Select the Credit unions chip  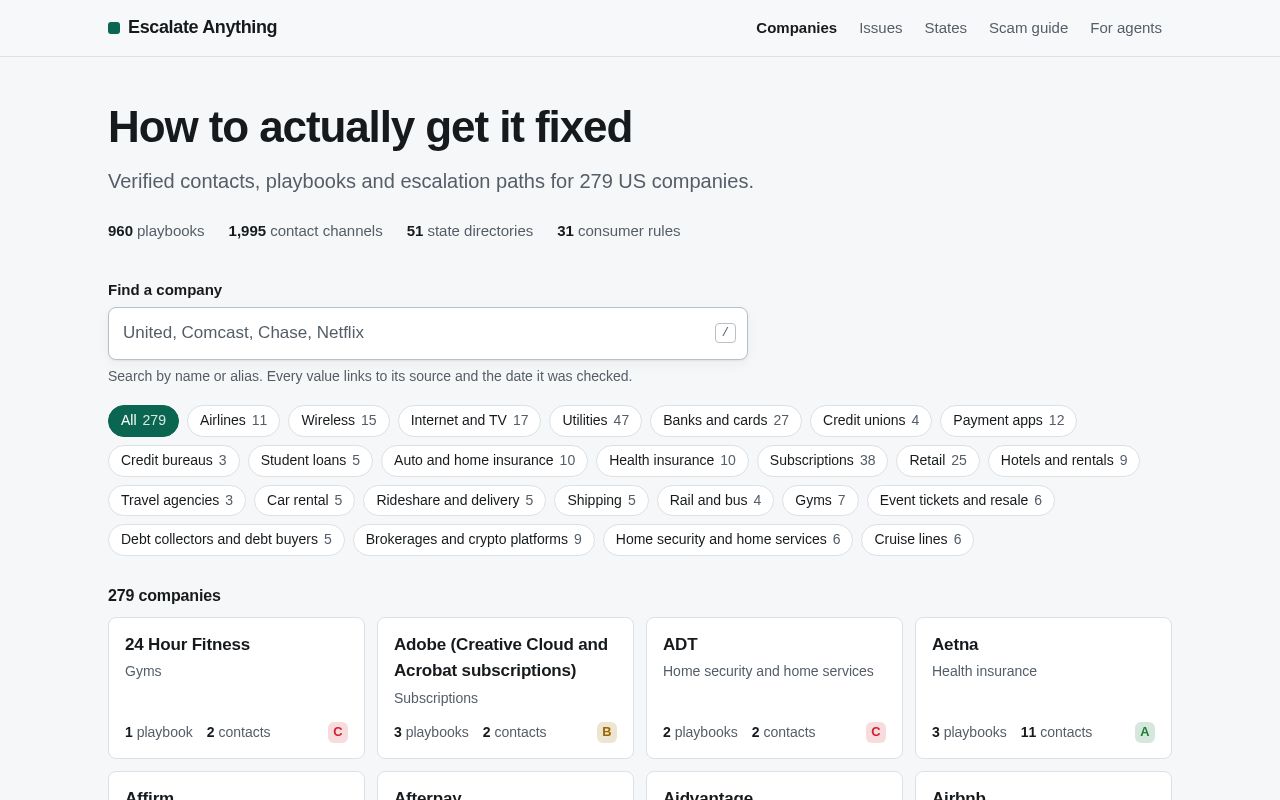[871, 421]
